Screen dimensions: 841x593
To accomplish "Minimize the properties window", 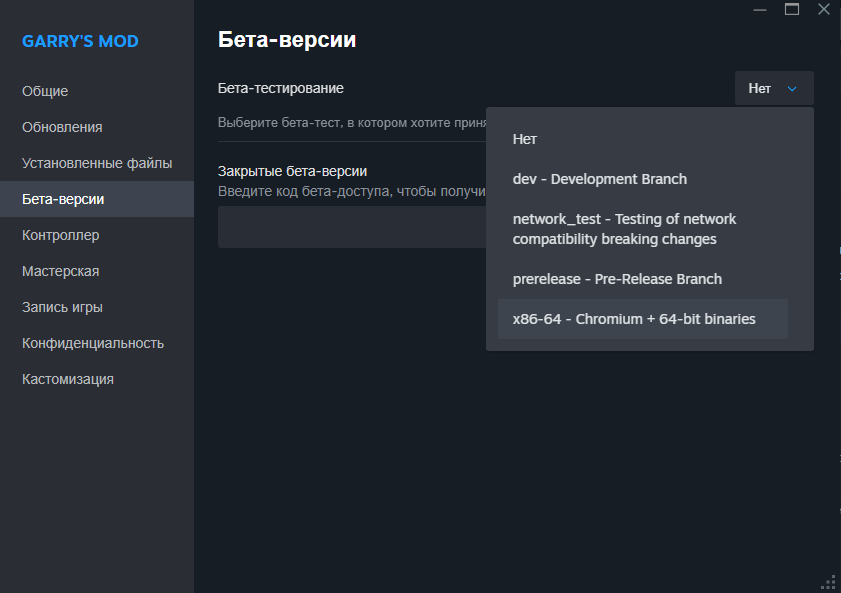I will tap(760, 9).
